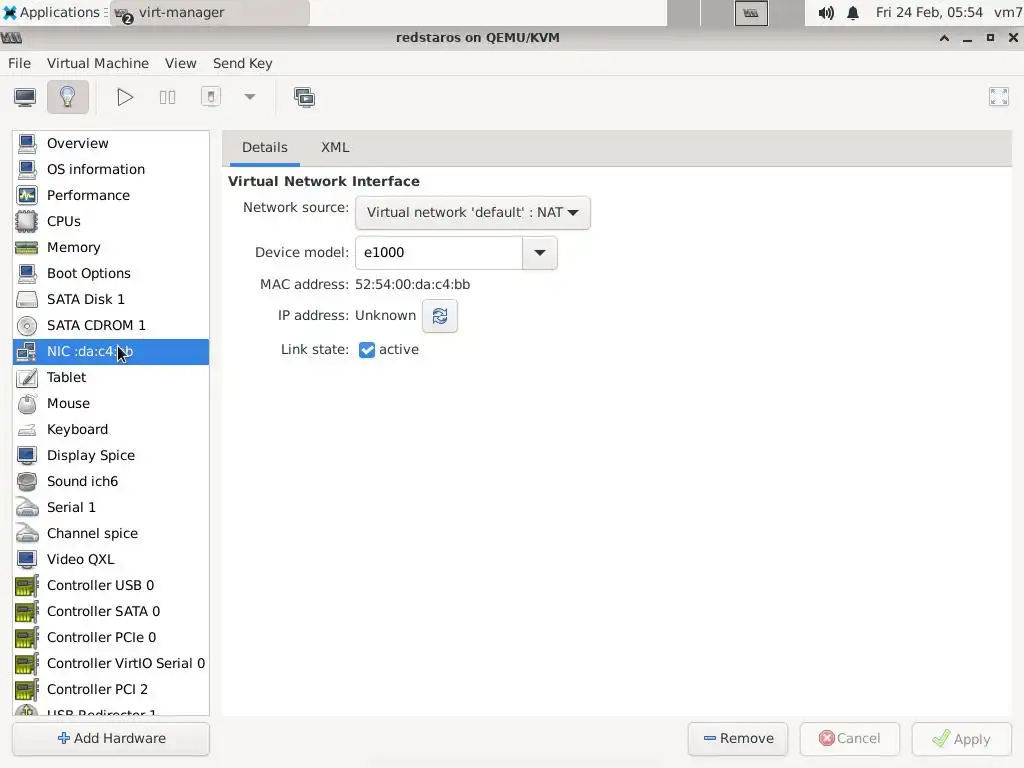Screen dimensions: 1024x768
Task: Click the date and time clock
Action: [x=929, y=12]
